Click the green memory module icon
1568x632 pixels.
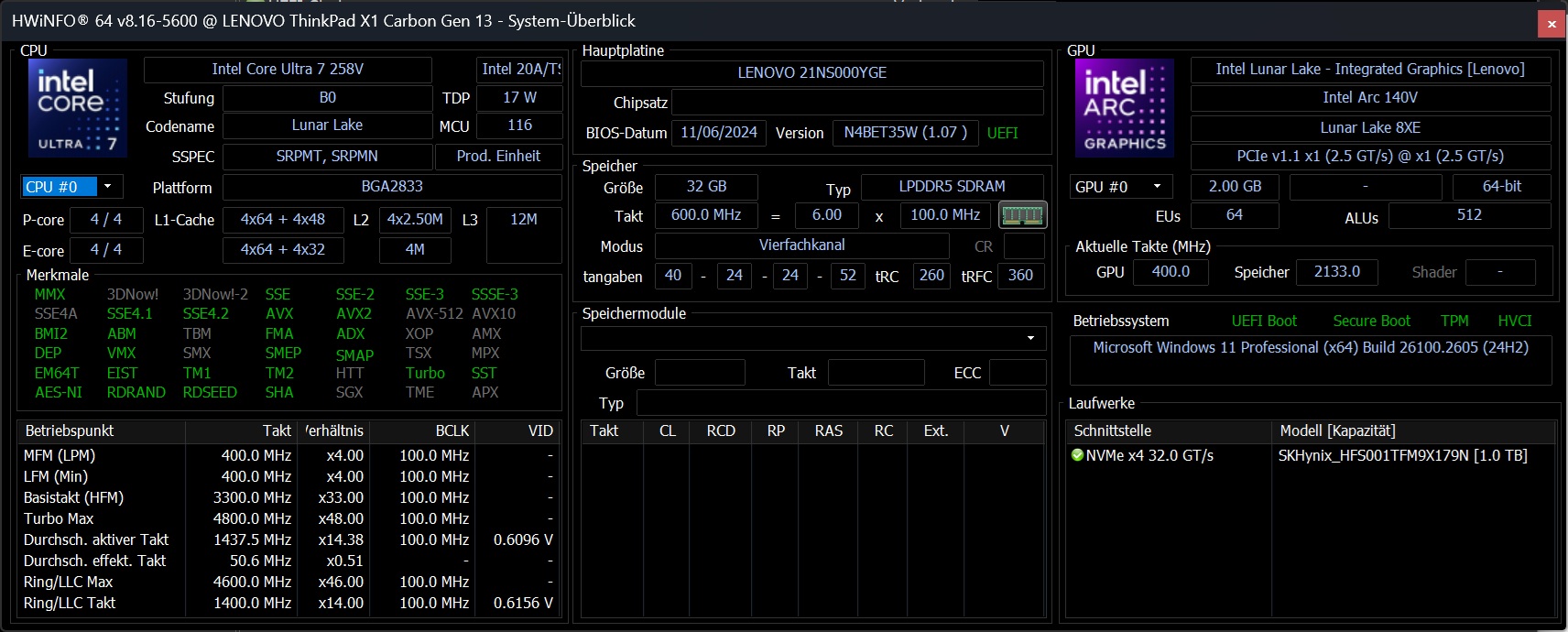[x=1022, y=215]
